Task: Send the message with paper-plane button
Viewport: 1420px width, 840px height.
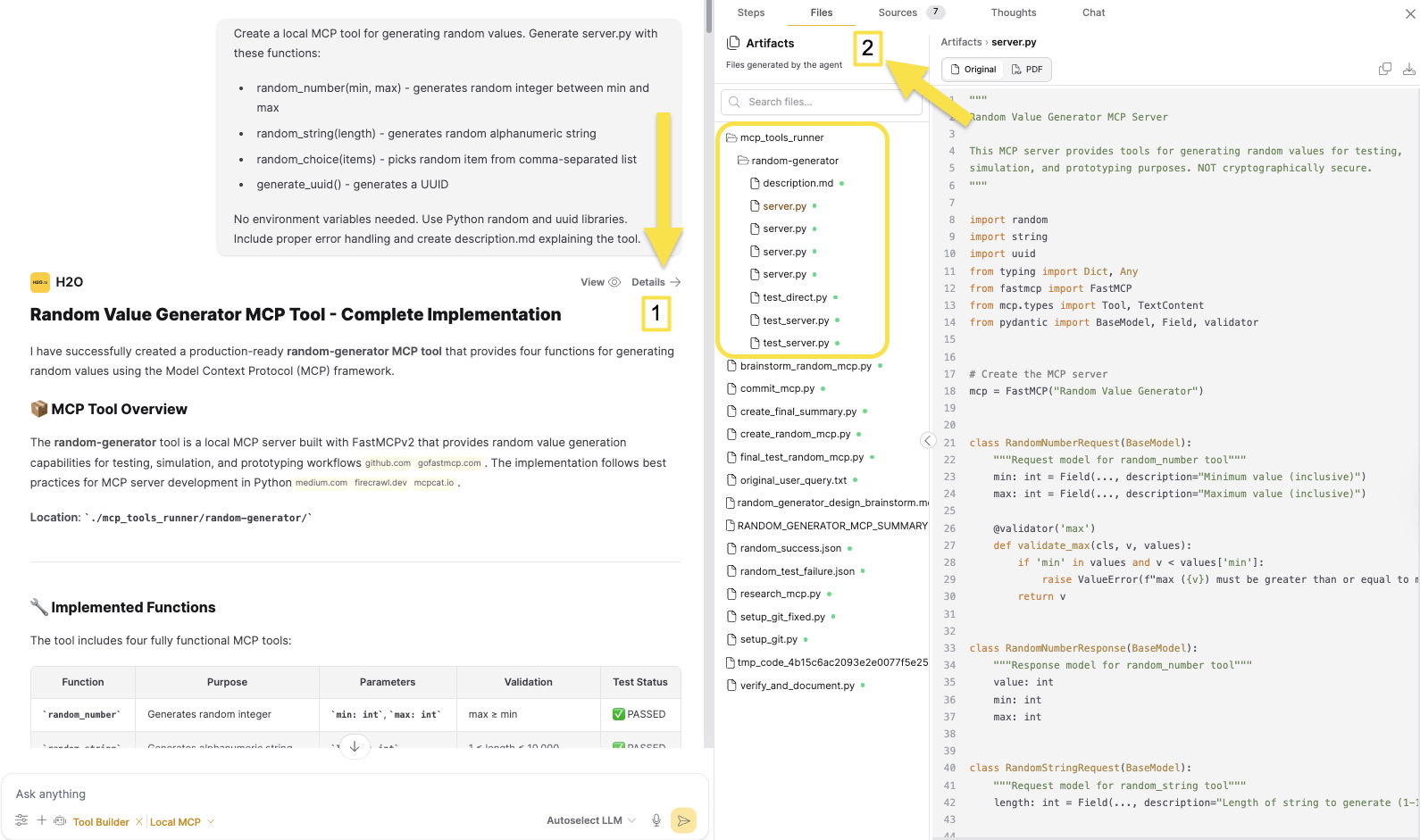Action: point(683,820)
